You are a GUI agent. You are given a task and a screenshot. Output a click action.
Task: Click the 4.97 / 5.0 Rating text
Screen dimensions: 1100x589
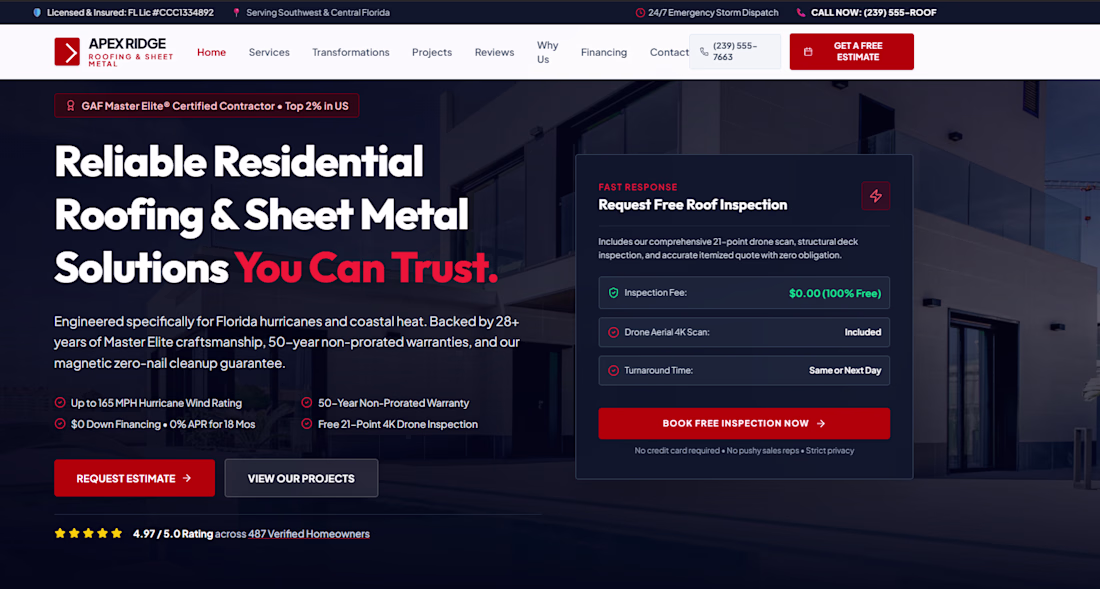tap(173, 534)
